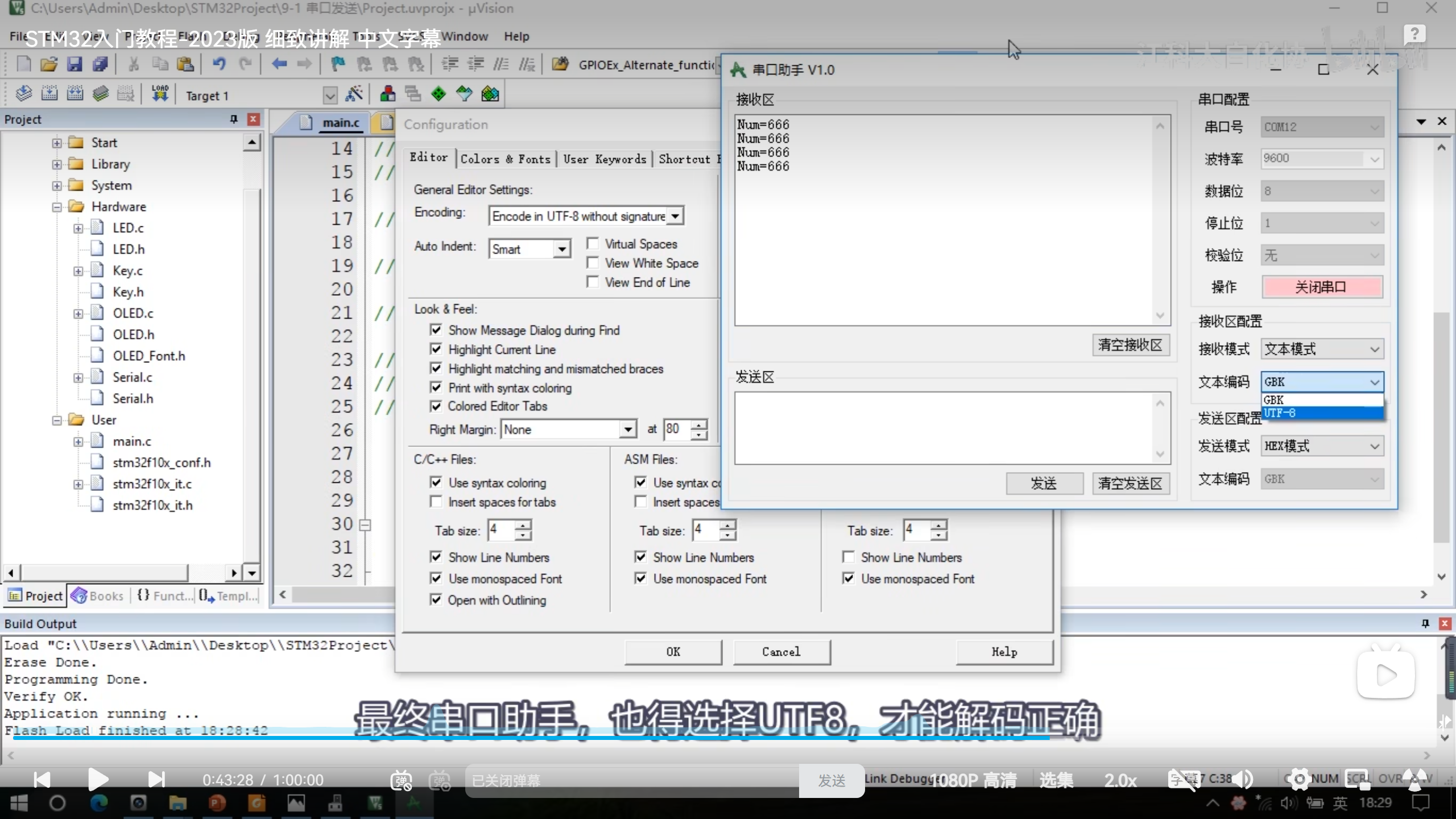Collapse the Hardware folder in project tree
The width and height of the screenshot is (1456, 819).
[x=57, y=207]
